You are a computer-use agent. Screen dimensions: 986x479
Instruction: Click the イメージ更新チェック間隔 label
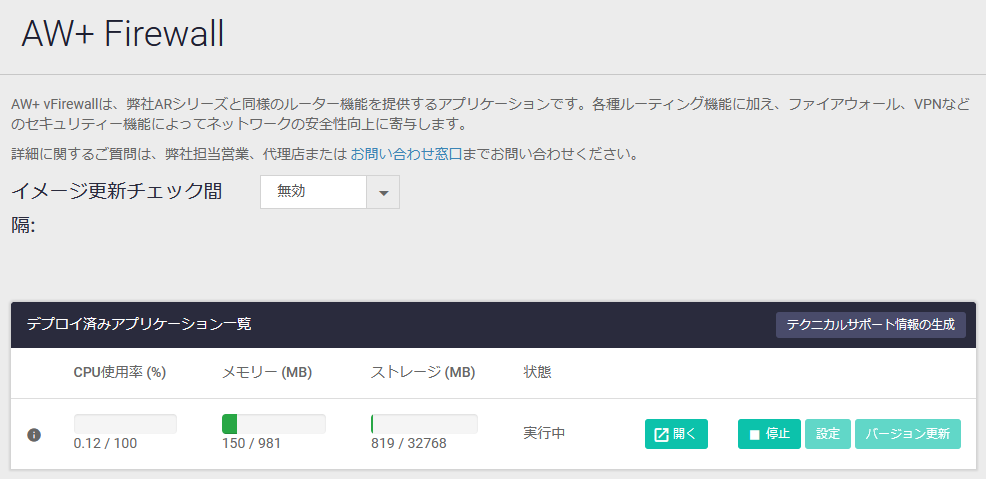tap(116, 208)
